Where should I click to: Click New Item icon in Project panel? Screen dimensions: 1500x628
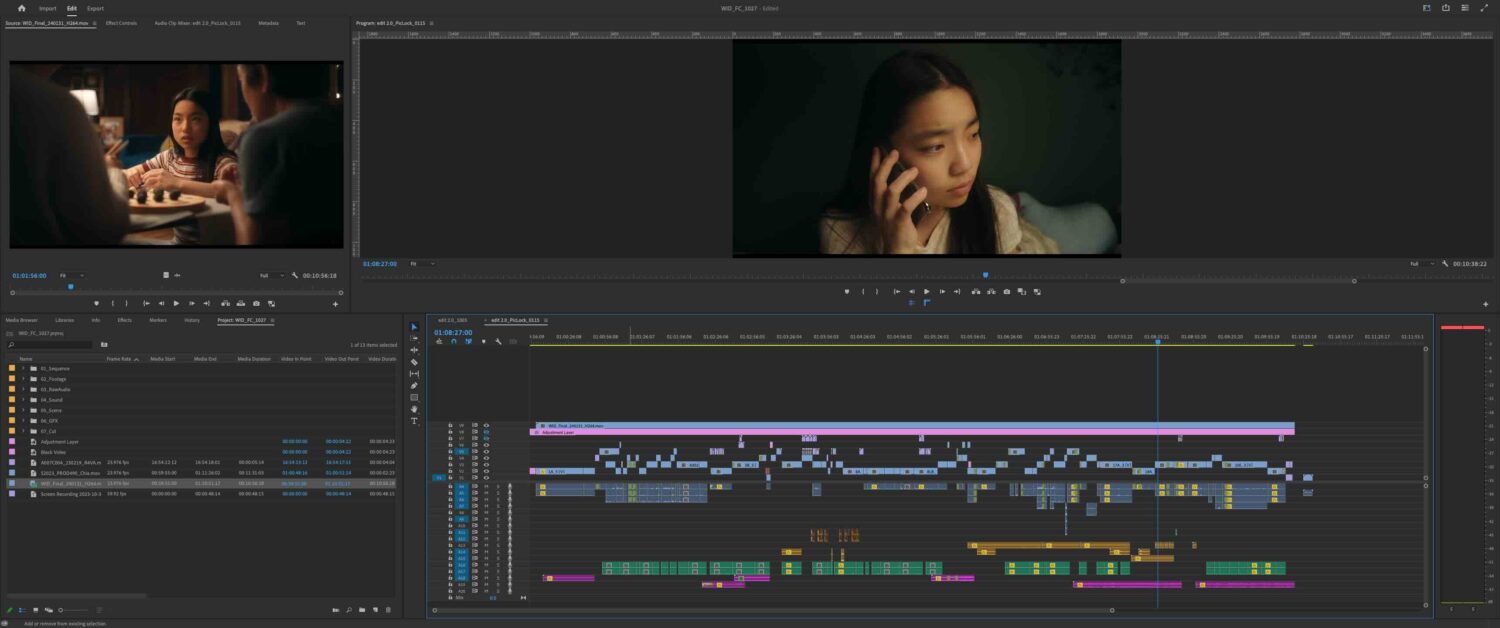[375, 610]
